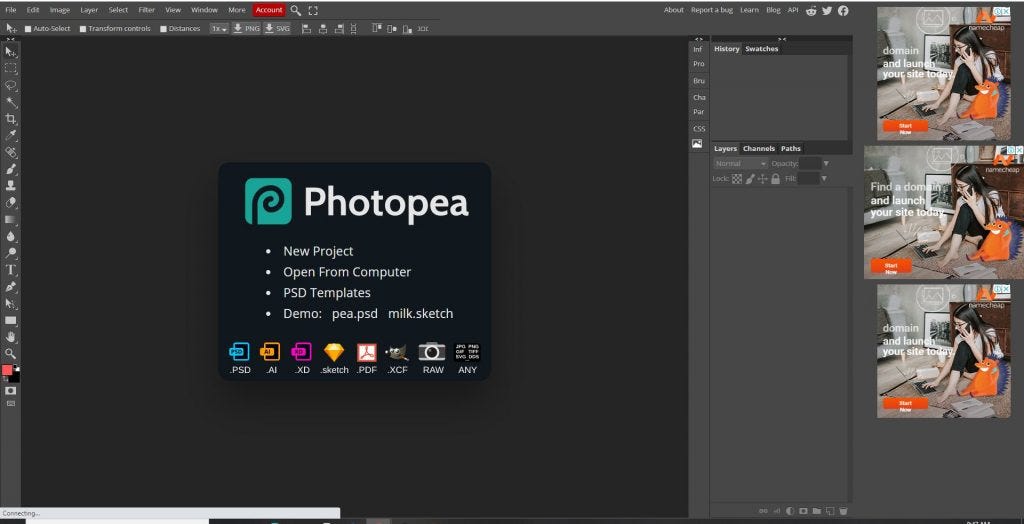
Task: Enable the Transform controls checkbox
Action: [83, 29]
